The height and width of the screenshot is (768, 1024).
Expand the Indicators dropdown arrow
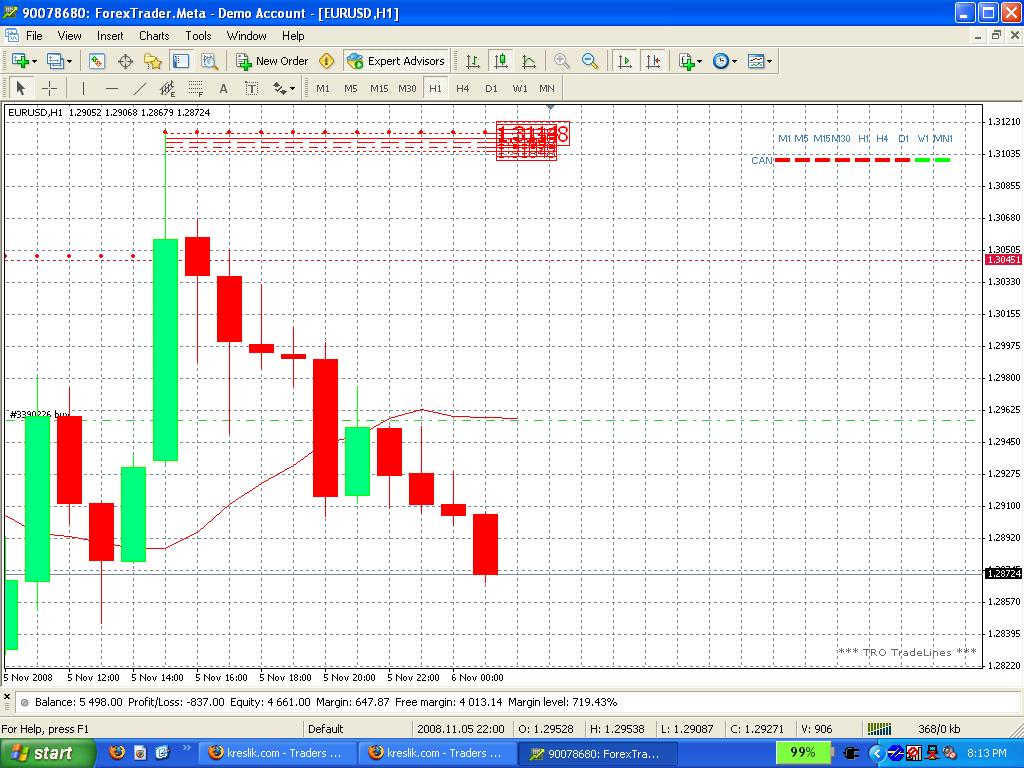tap(699, 61)
